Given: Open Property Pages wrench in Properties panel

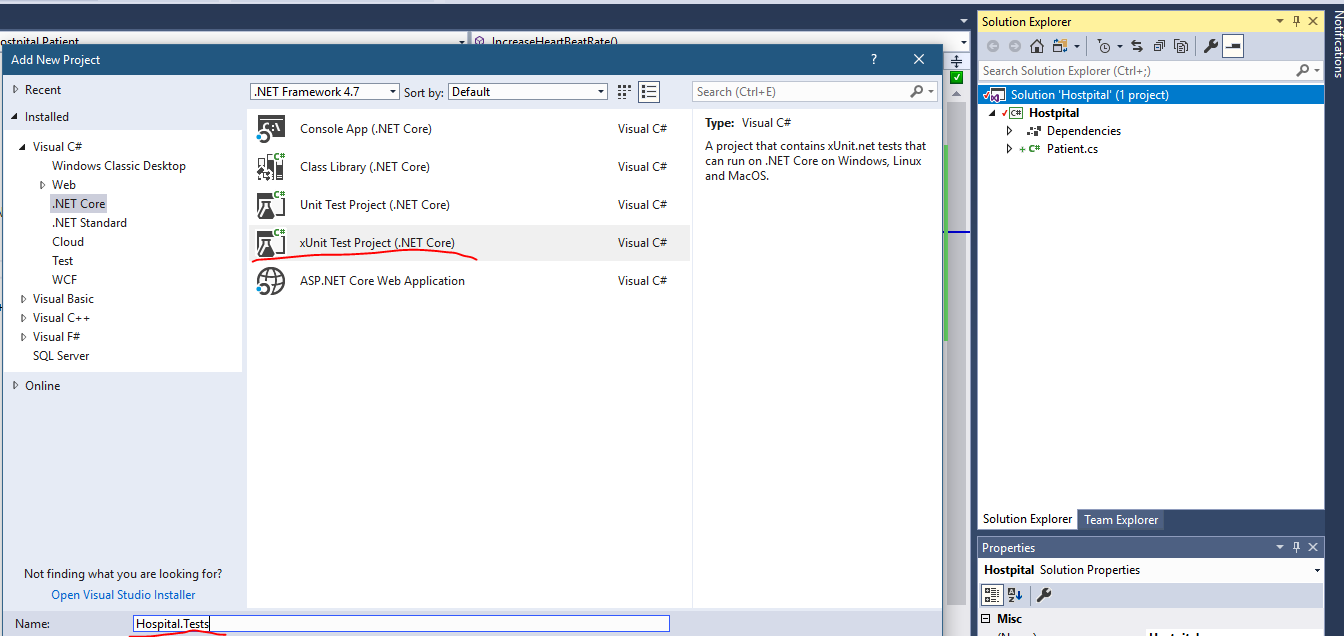Looking at the screenshot, I should [1044, 595].
